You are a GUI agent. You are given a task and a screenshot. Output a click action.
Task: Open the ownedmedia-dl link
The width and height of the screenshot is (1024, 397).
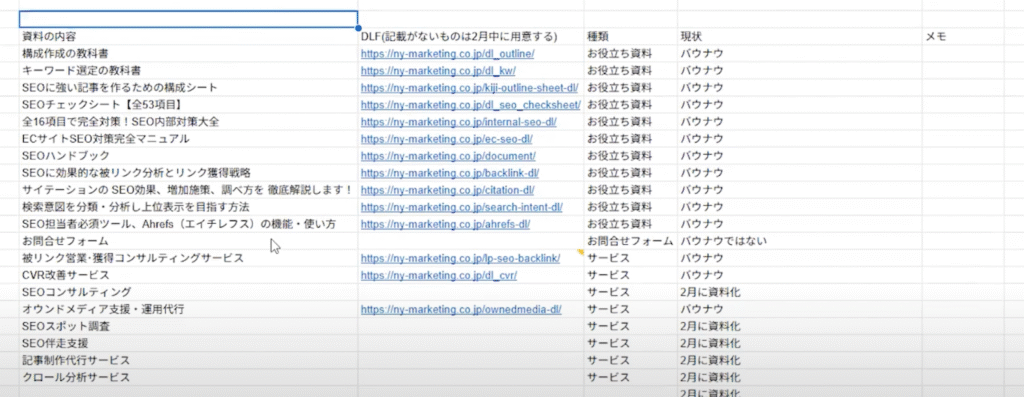tap(460, 309)
